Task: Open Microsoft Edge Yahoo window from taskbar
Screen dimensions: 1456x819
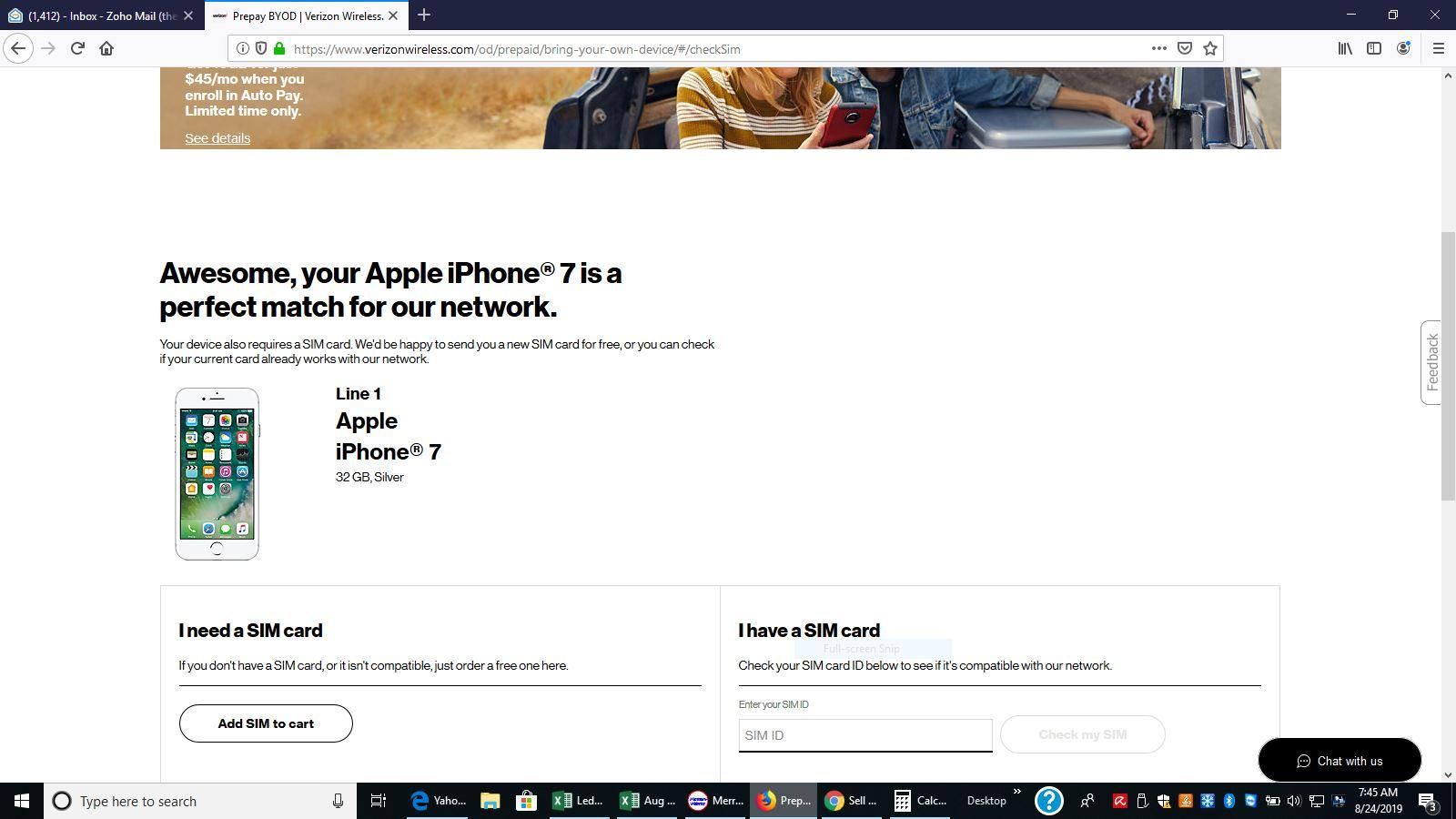Action: pos(439,801)
